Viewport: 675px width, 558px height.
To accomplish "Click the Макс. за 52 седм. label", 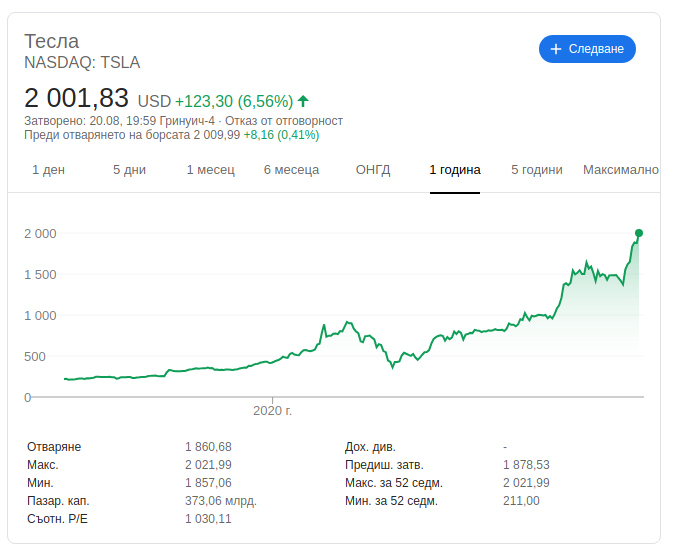I will 394,483.
